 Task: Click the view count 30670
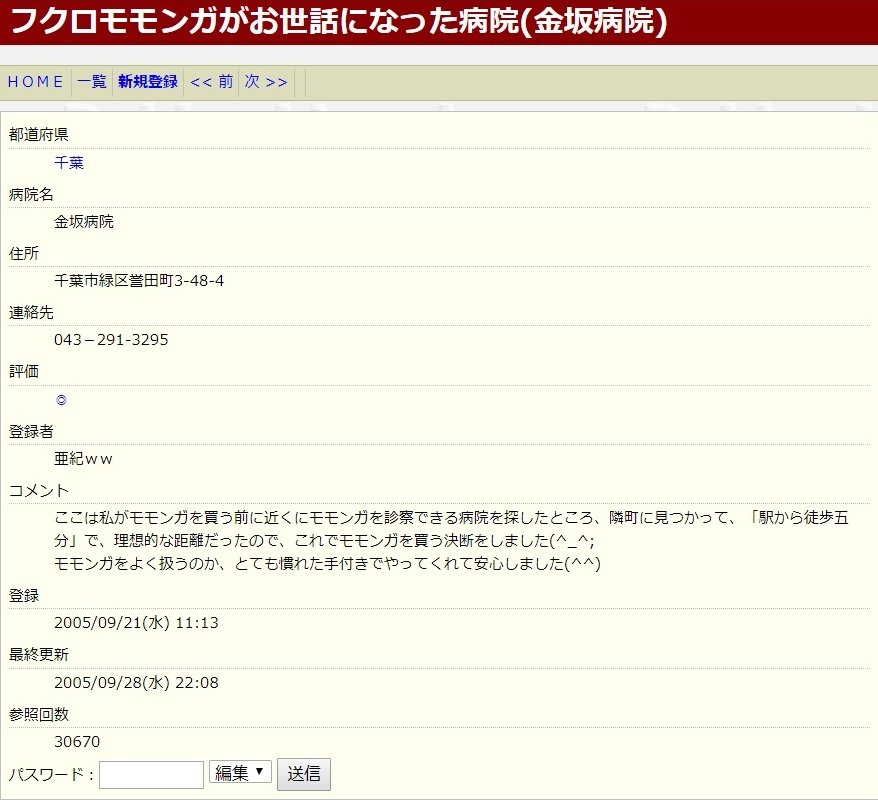point(77,742)
